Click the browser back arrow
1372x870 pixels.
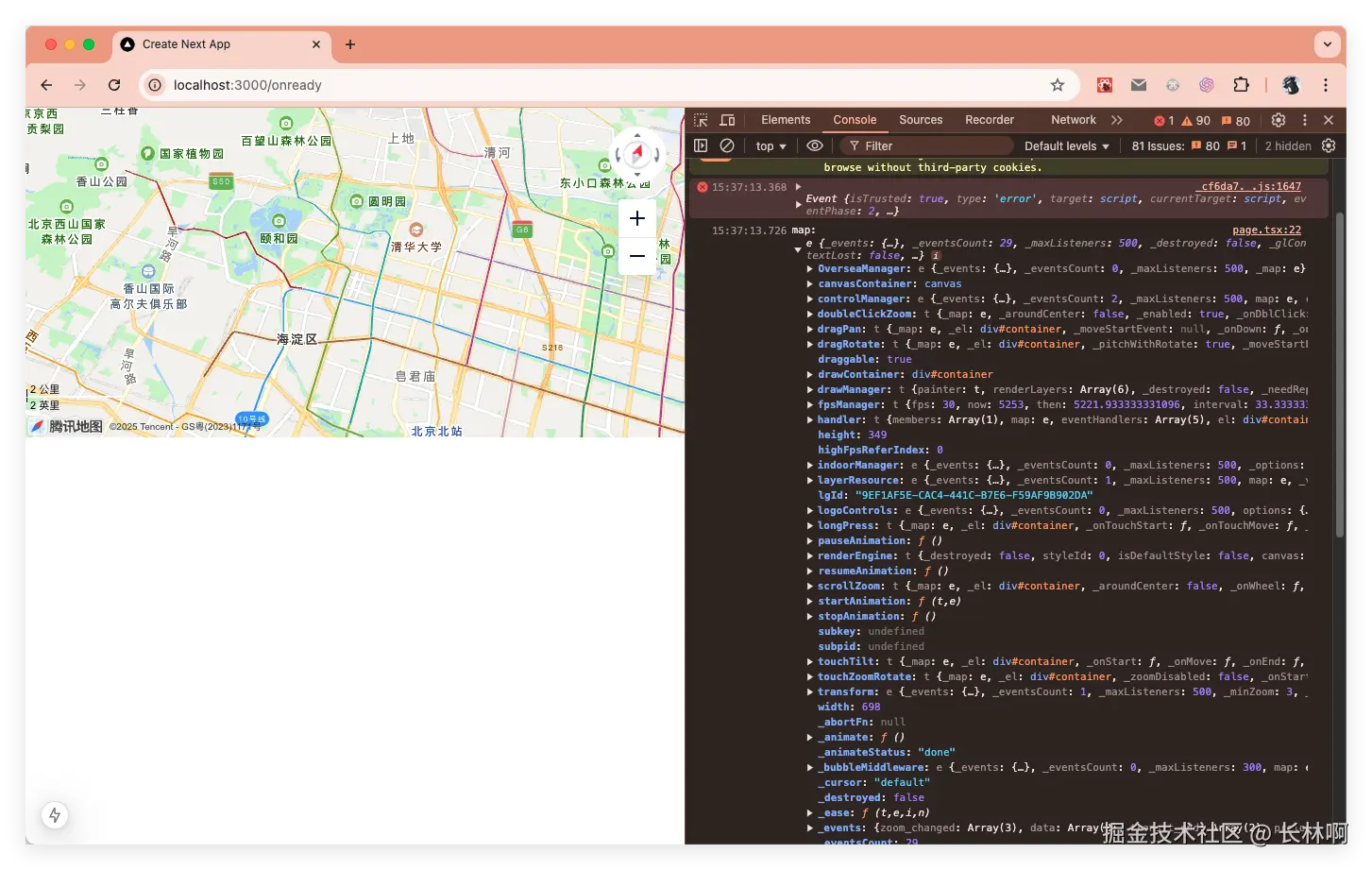click(x=46, y=85)
